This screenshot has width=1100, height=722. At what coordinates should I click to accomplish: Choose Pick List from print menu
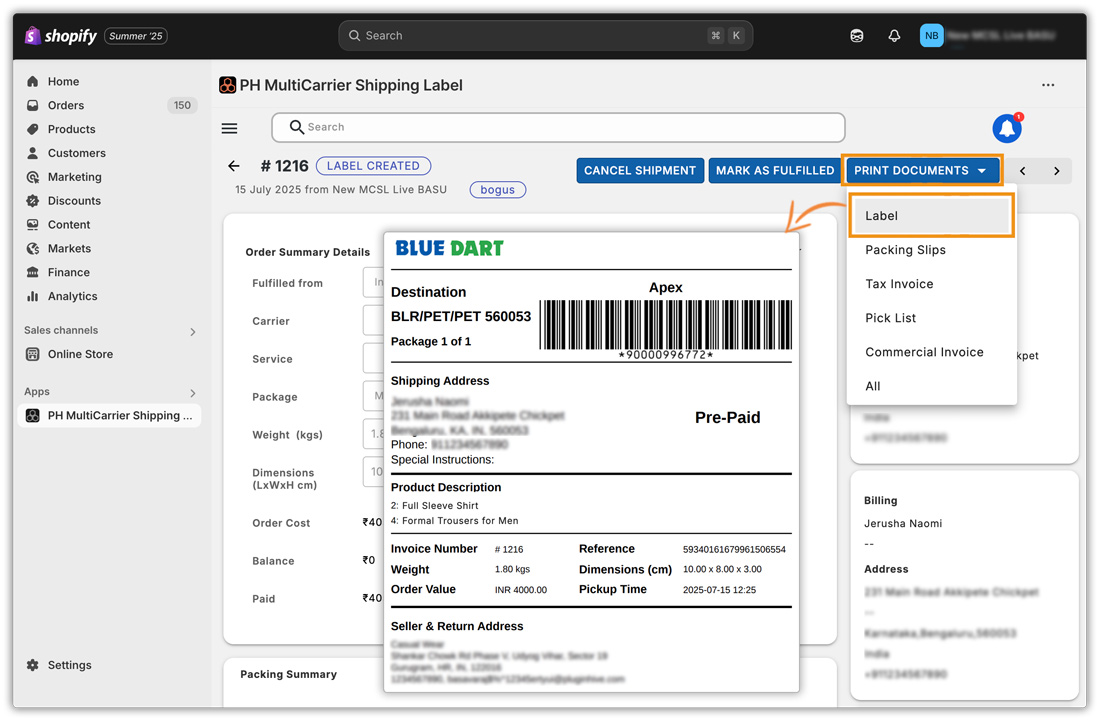click(931, 318)
